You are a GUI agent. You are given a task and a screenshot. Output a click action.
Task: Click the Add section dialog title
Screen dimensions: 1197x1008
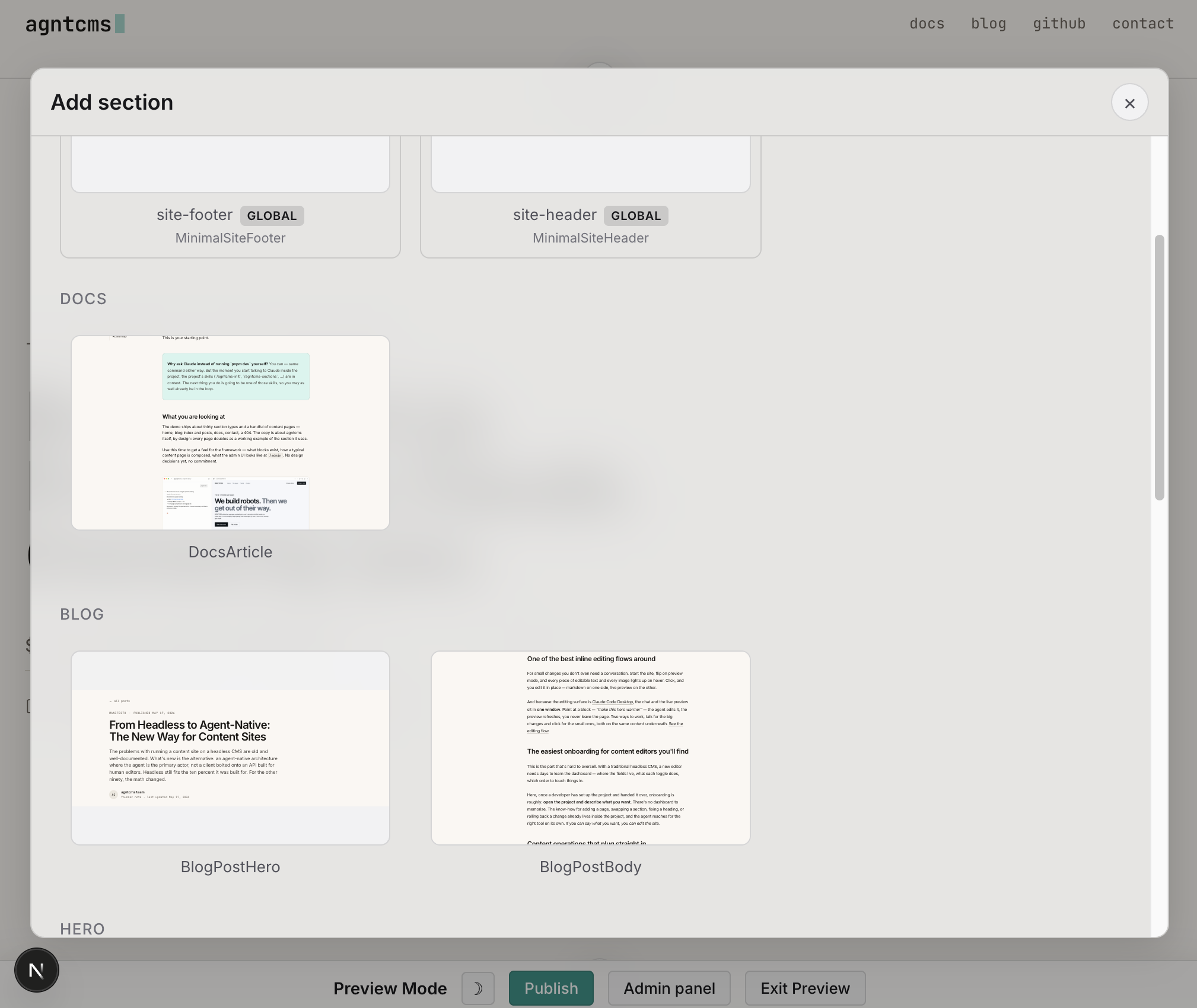tap(112, 103)
